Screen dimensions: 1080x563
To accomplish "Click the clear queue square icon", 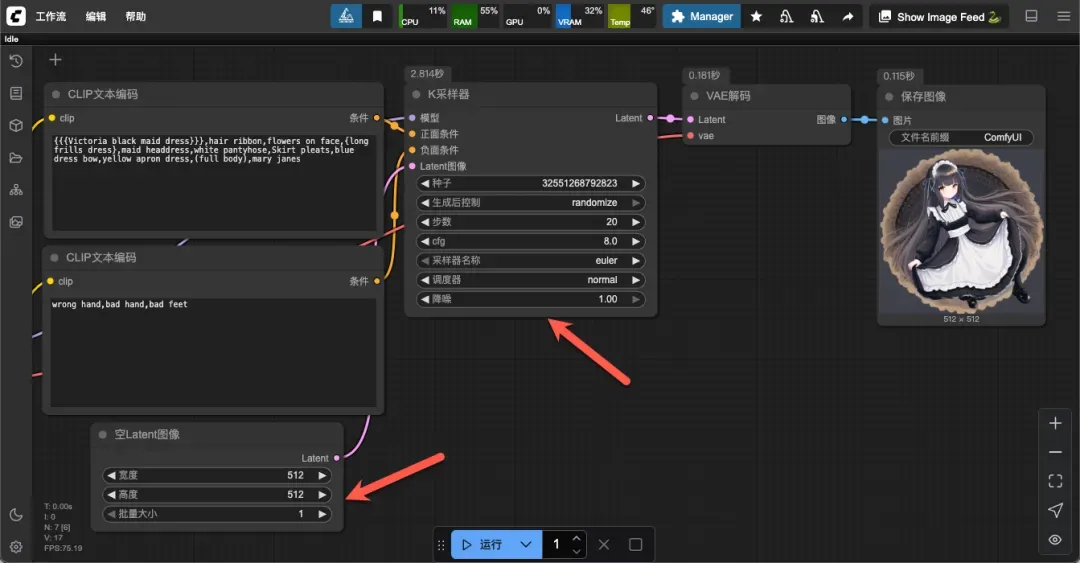I will pyautogui.click(x=636, y=544).
